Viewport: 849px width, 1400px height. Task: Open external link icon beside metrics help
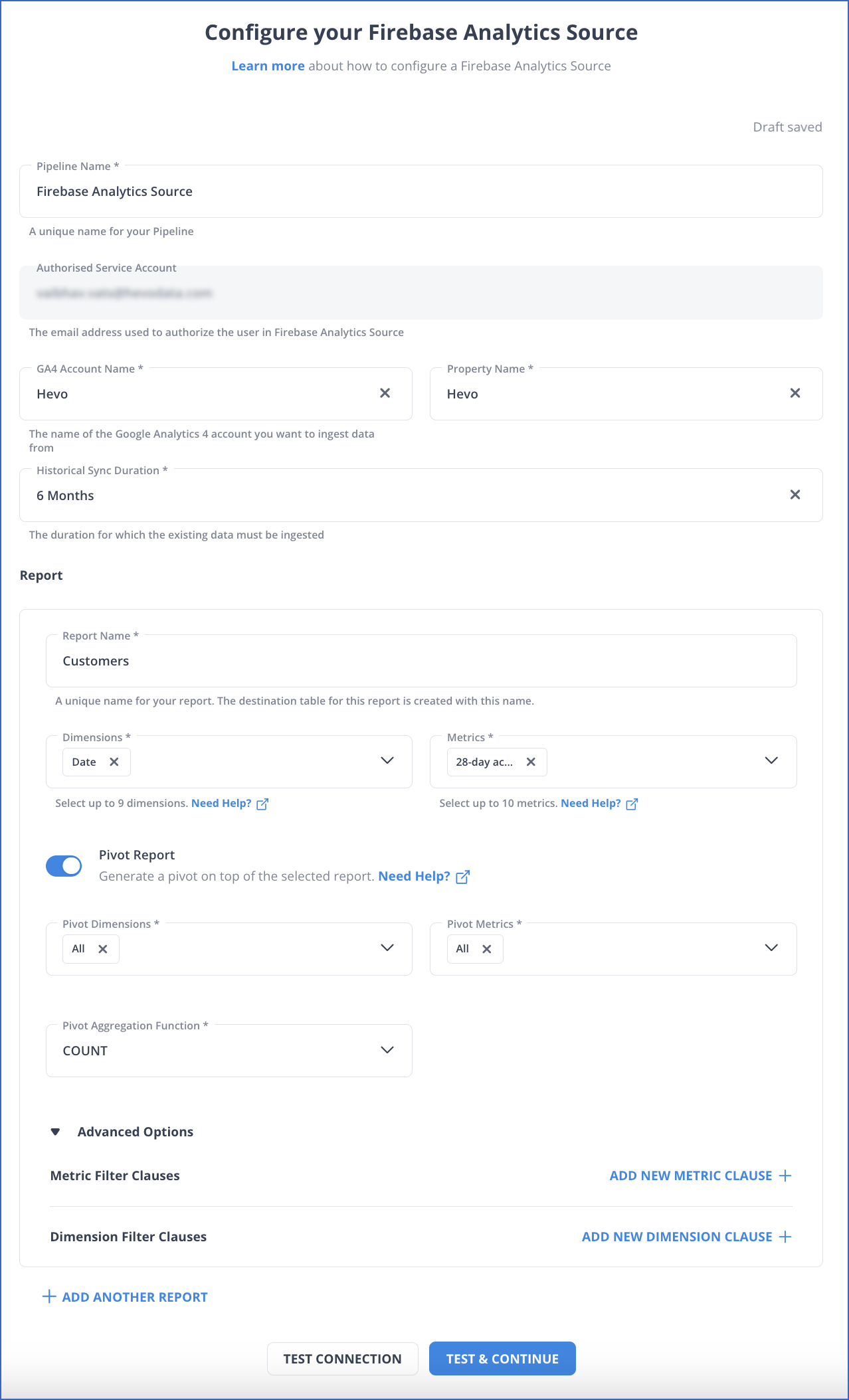coord(632,804)
